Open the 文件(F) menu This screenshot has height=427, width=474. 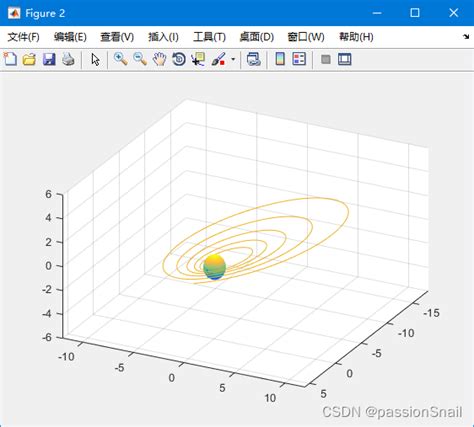(24, 37)
